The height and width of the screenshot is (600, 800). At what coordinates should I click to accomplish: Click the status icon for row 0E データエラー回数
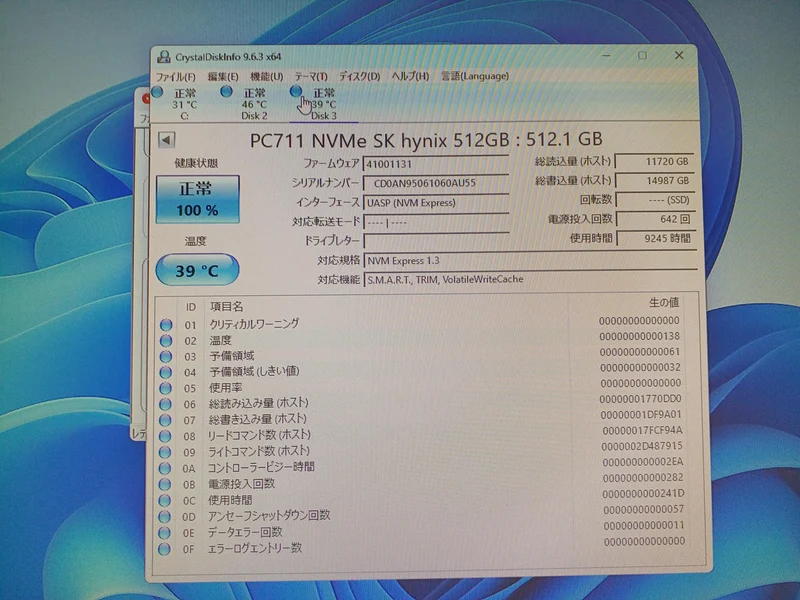(164, 533)
